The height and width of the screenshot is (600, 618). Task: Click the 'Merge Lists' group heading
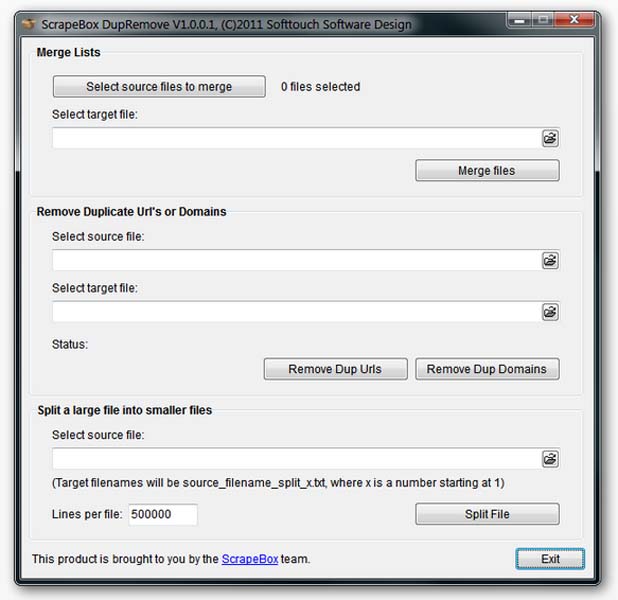click(x=69, y=52)
